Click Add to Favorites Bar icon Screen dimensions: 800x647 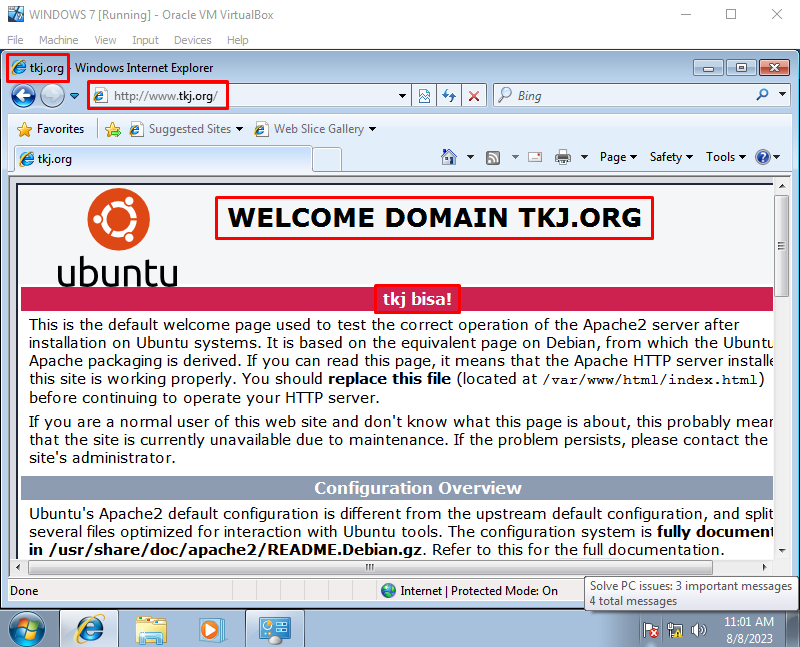[113, 130]
